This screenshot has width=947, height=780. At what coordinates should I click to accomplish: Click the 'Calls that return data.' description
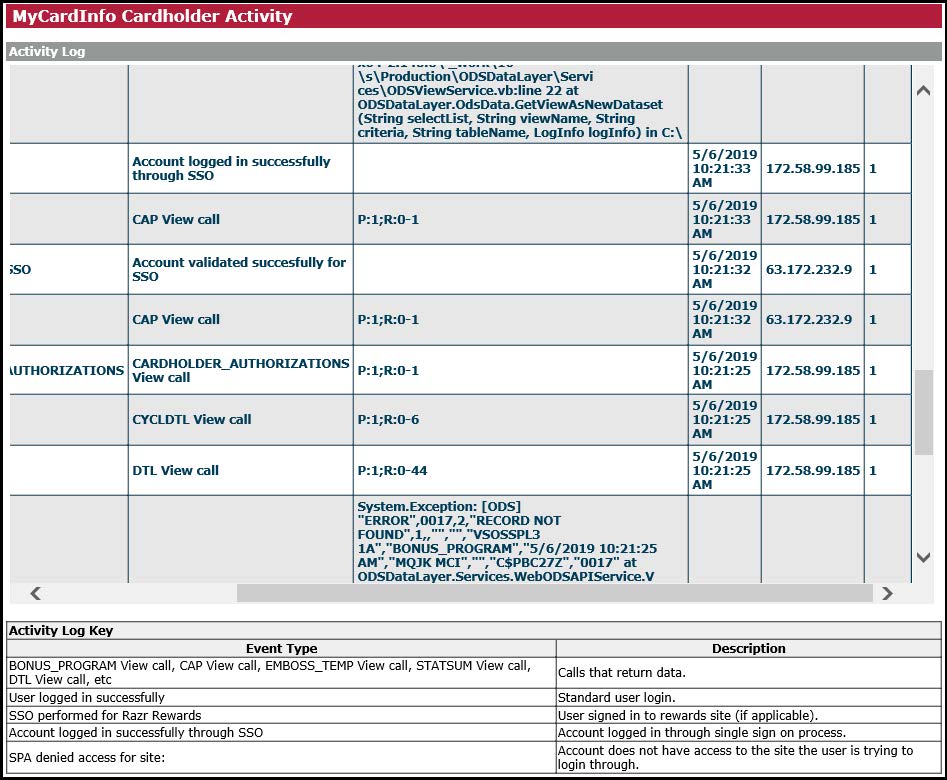pyautogui.click(x=622, y=672)
